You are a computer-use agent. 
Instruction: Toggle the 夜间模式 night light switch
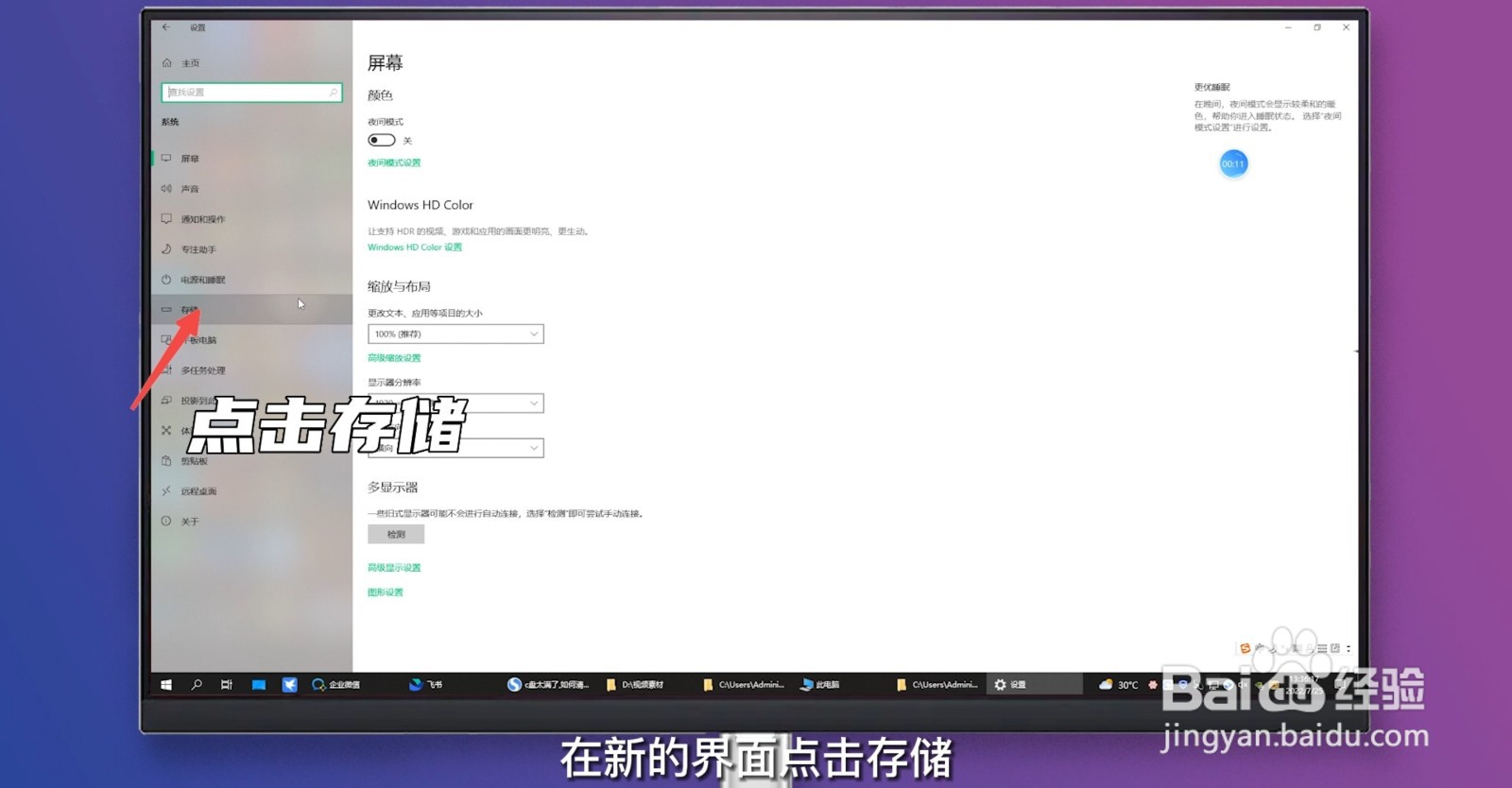(x=382, y=140)
